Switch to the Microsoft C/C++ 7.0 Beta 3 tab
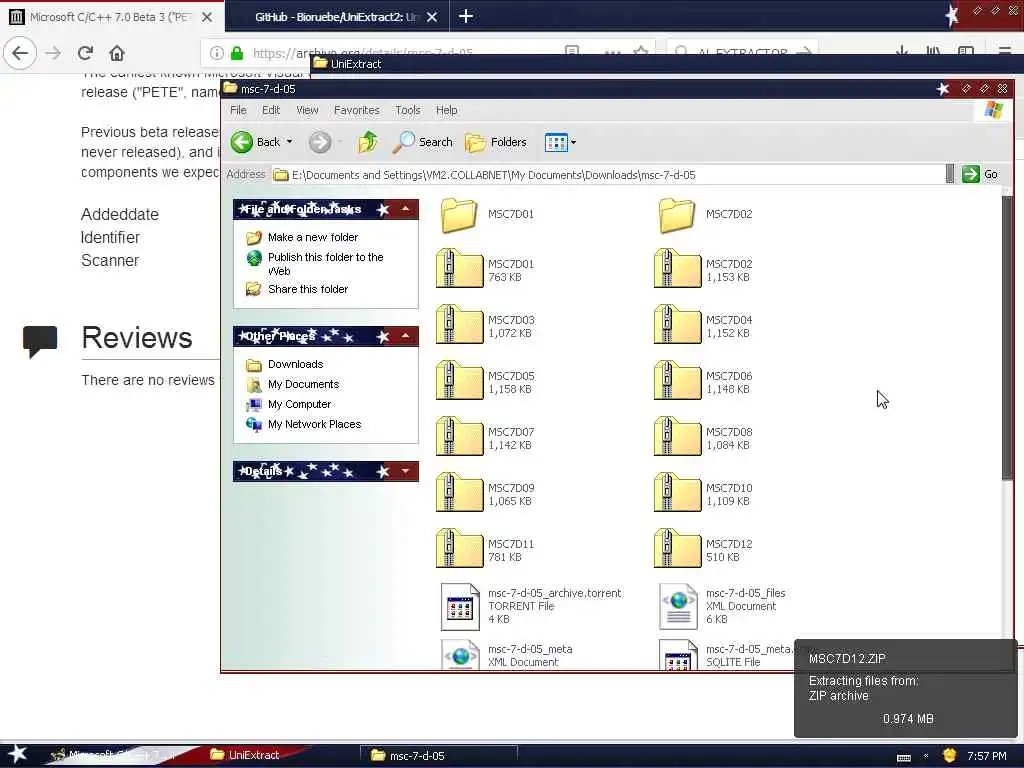 point(108,17)
